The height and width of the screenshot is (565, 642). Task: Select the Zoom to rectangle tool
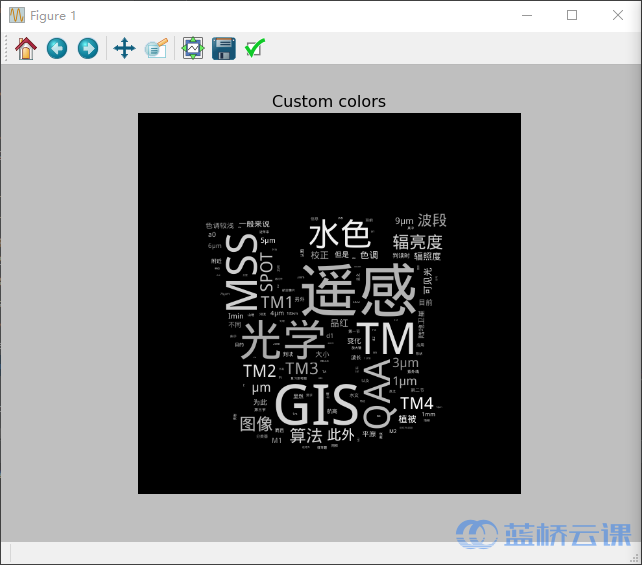point(156,48)
